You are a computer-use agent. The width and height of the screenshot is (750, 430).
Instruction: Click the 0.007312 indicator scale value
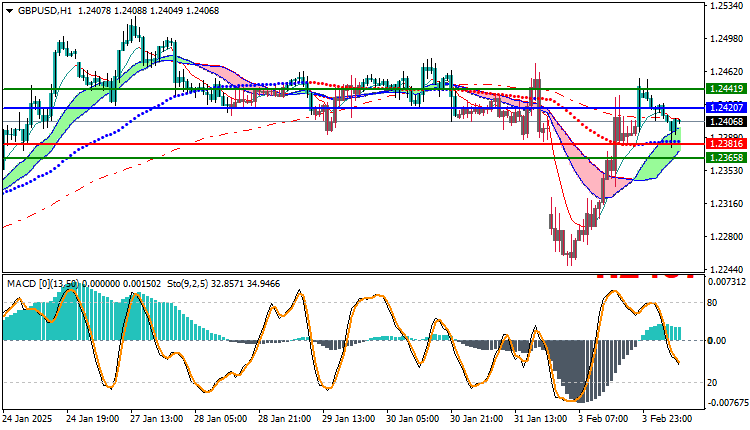click(728, 282)
